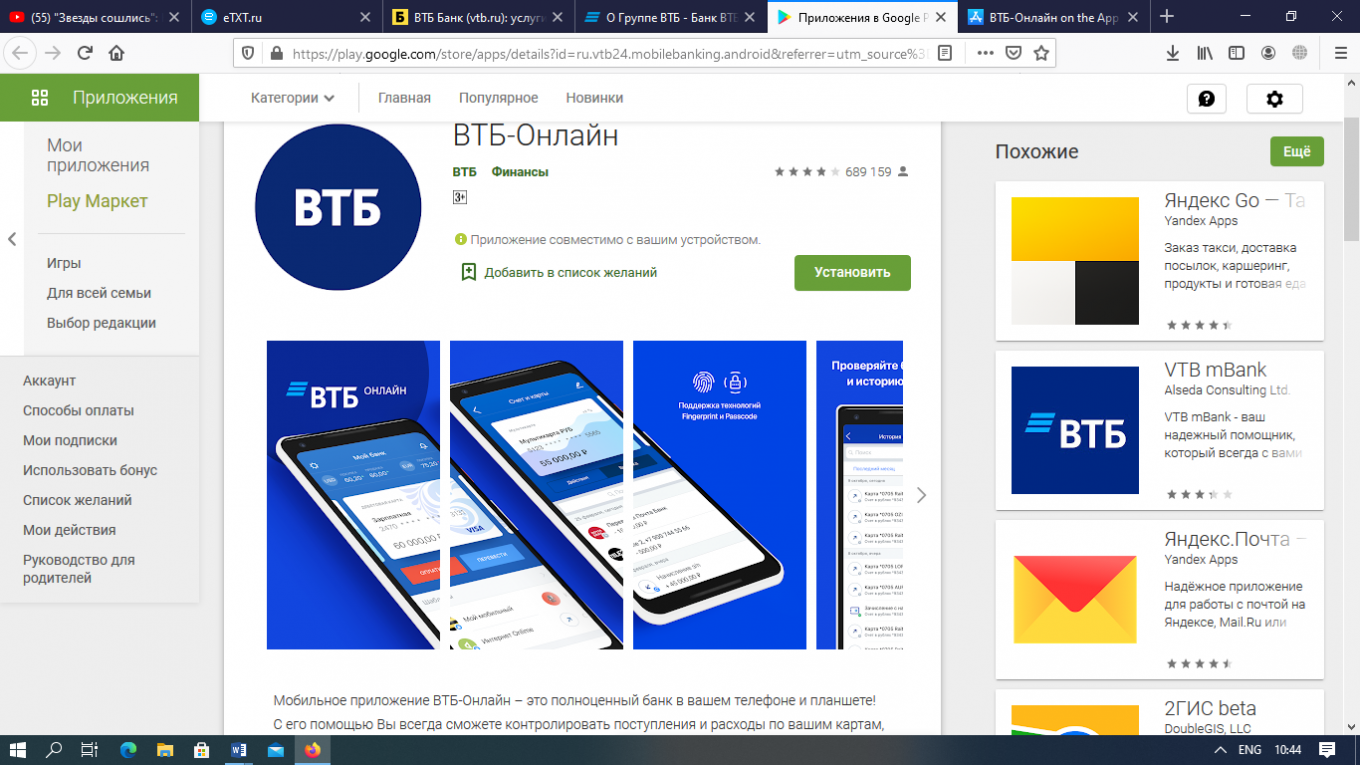Open the Google Play help button

pos(1206,98)
